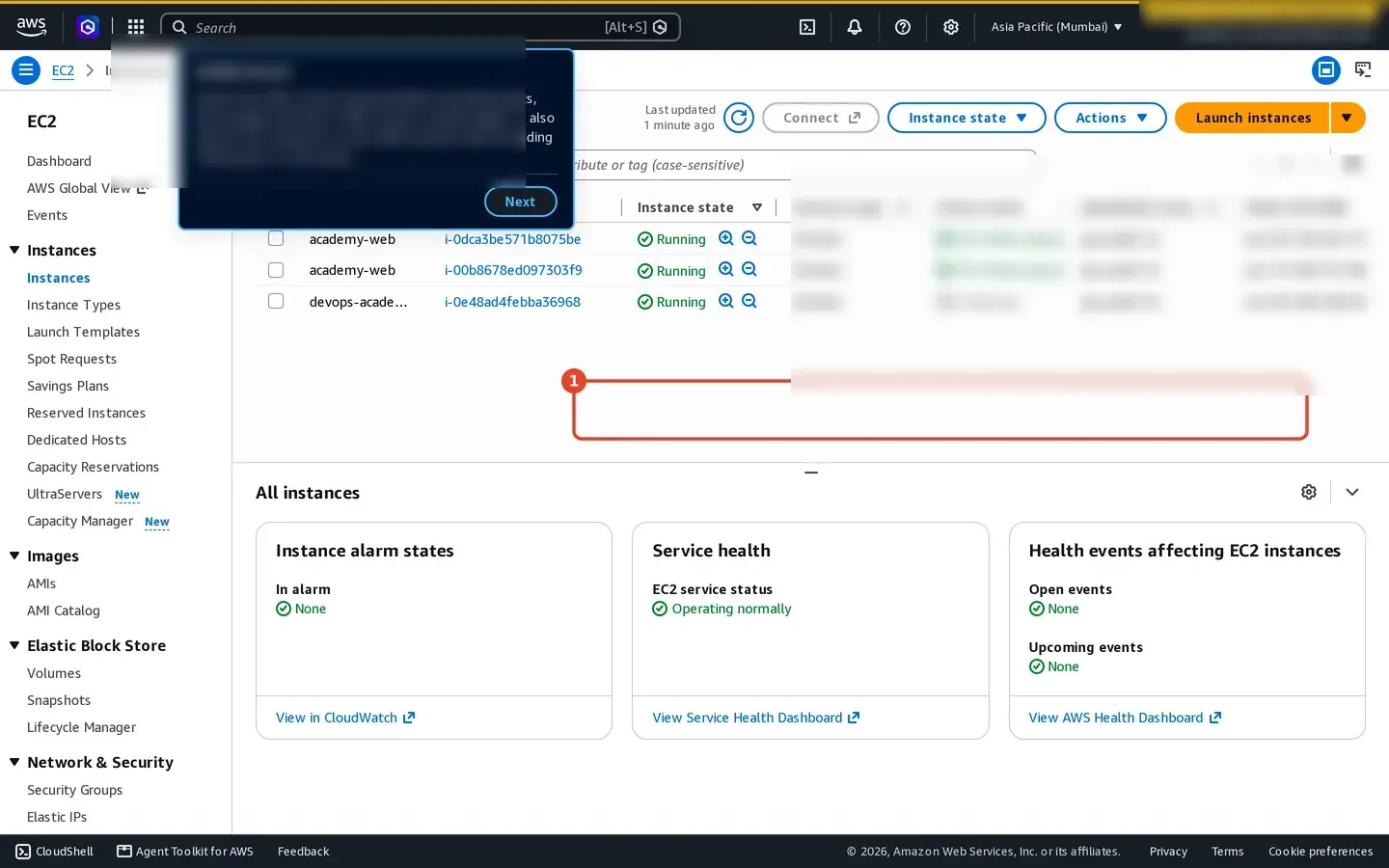Image resolution: width=1389 pixels, height=868 pixels.
Task: Open CloudShell from the top bar icon
Action: [x=807, y=27]
